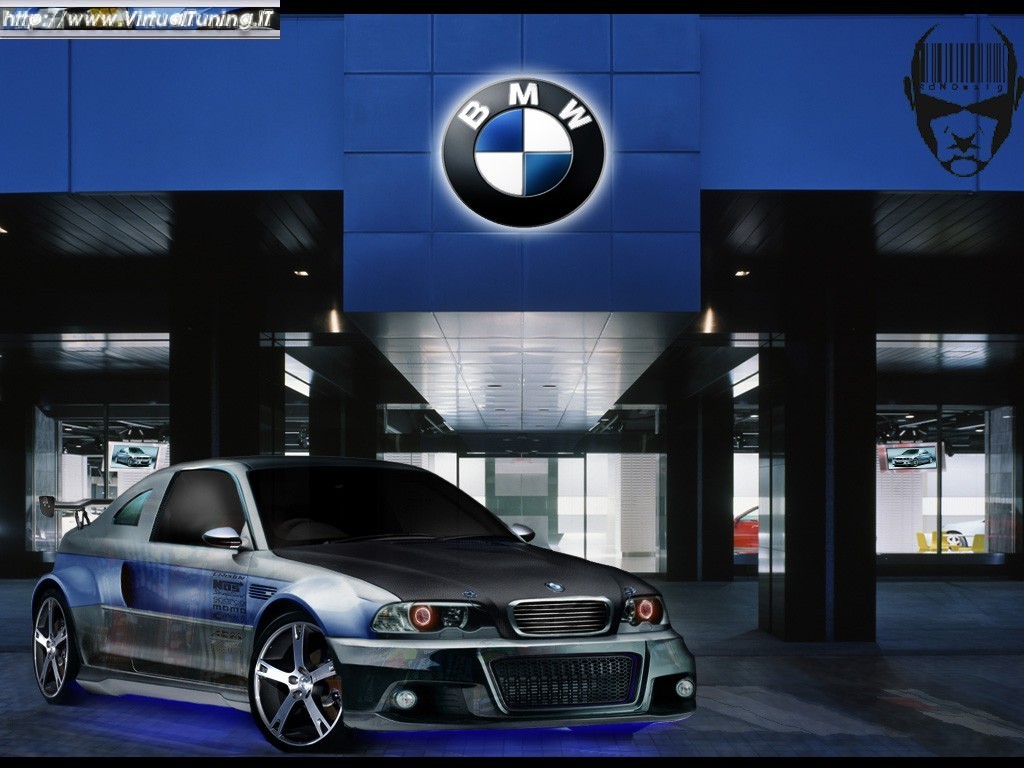Click the http://www.VirtualTuning.IT address text
1024x768 pixels.
point(138,19)
